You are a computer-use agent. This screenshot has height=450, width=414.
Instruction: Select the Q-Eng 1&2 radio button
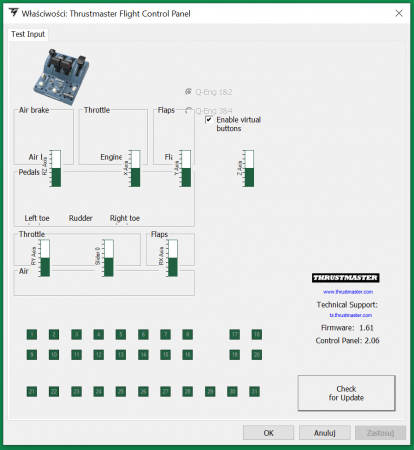pos(188,92)
